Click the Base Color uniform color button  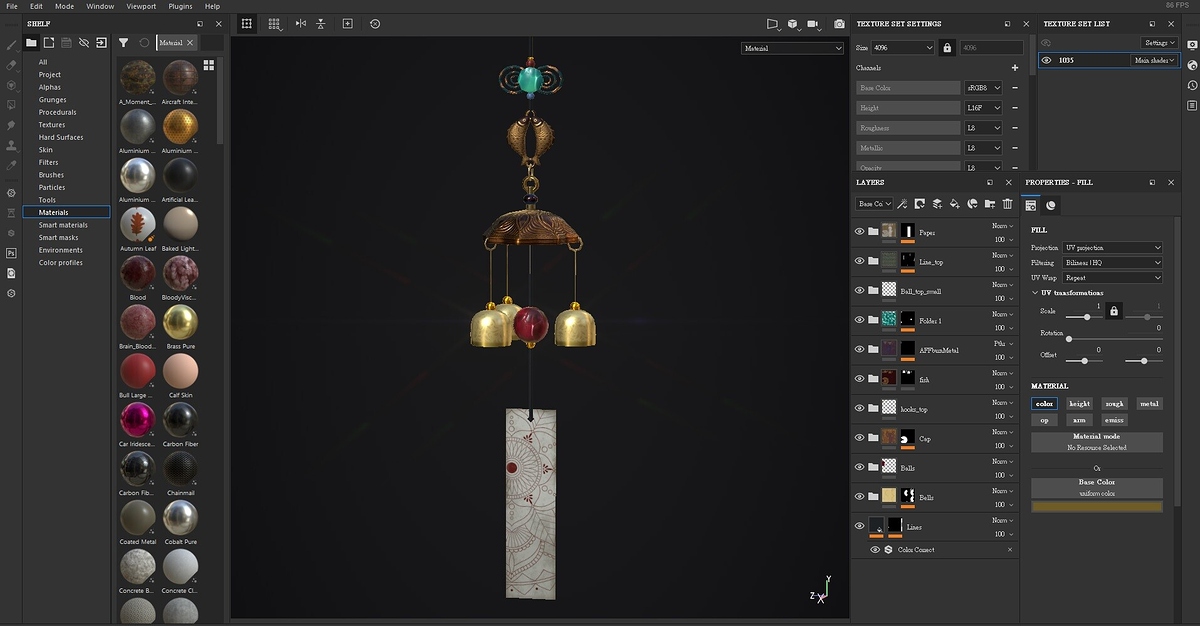point(1097,487)
